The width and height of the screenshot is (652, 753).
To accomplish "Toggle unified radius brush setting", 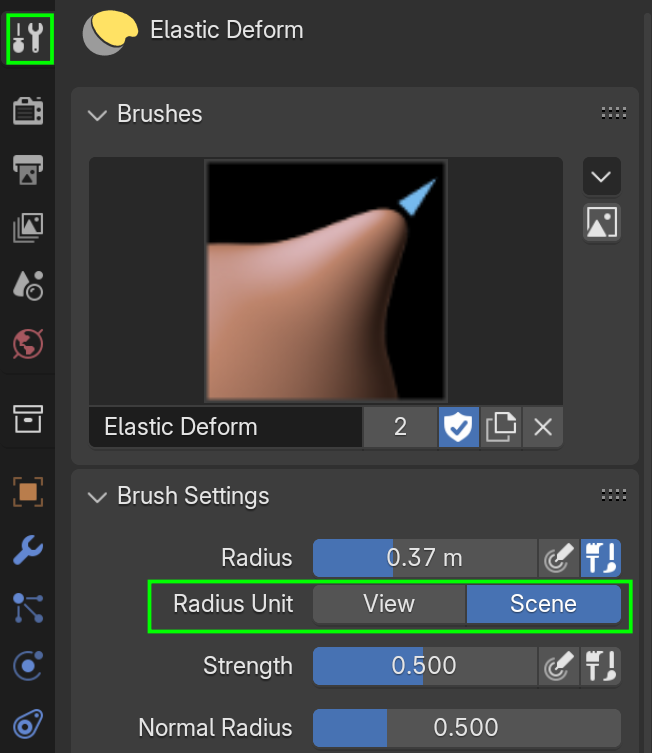I will coord(601,558).
